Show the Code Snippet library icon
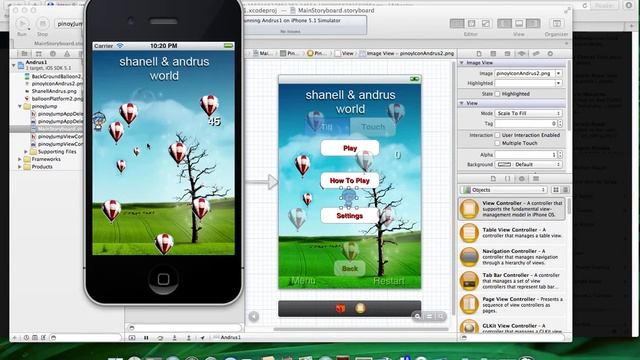 click(x=507, y=179)
